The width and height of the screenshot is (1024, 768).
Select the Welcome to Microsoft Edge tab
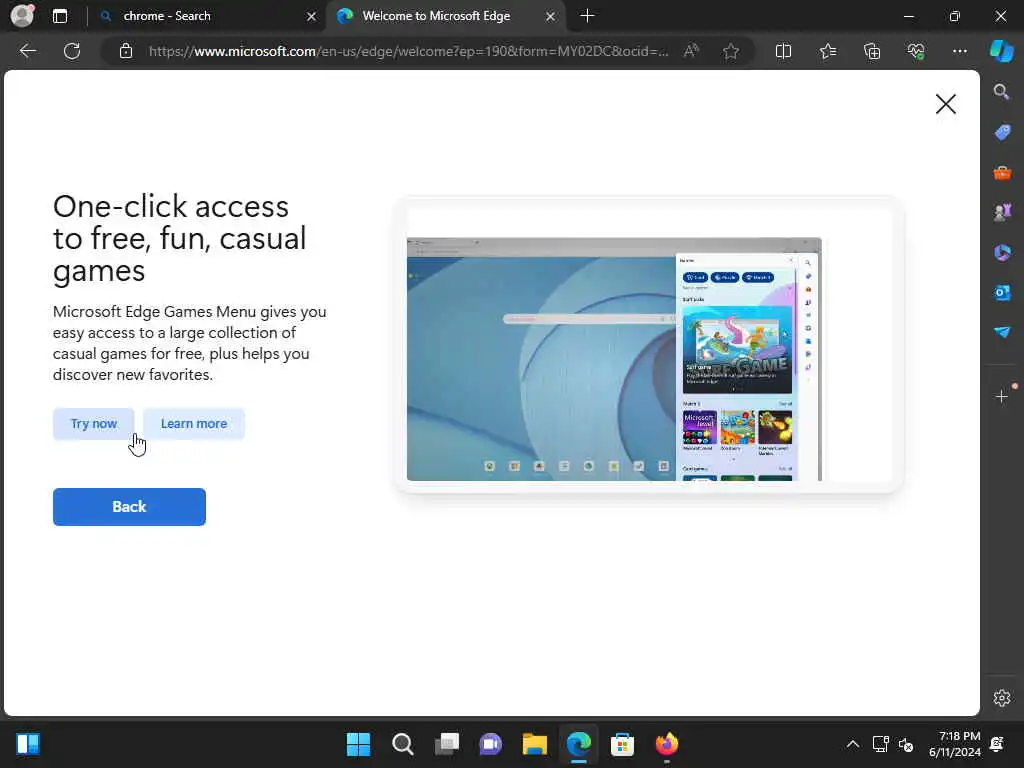[x=446, y=16]
